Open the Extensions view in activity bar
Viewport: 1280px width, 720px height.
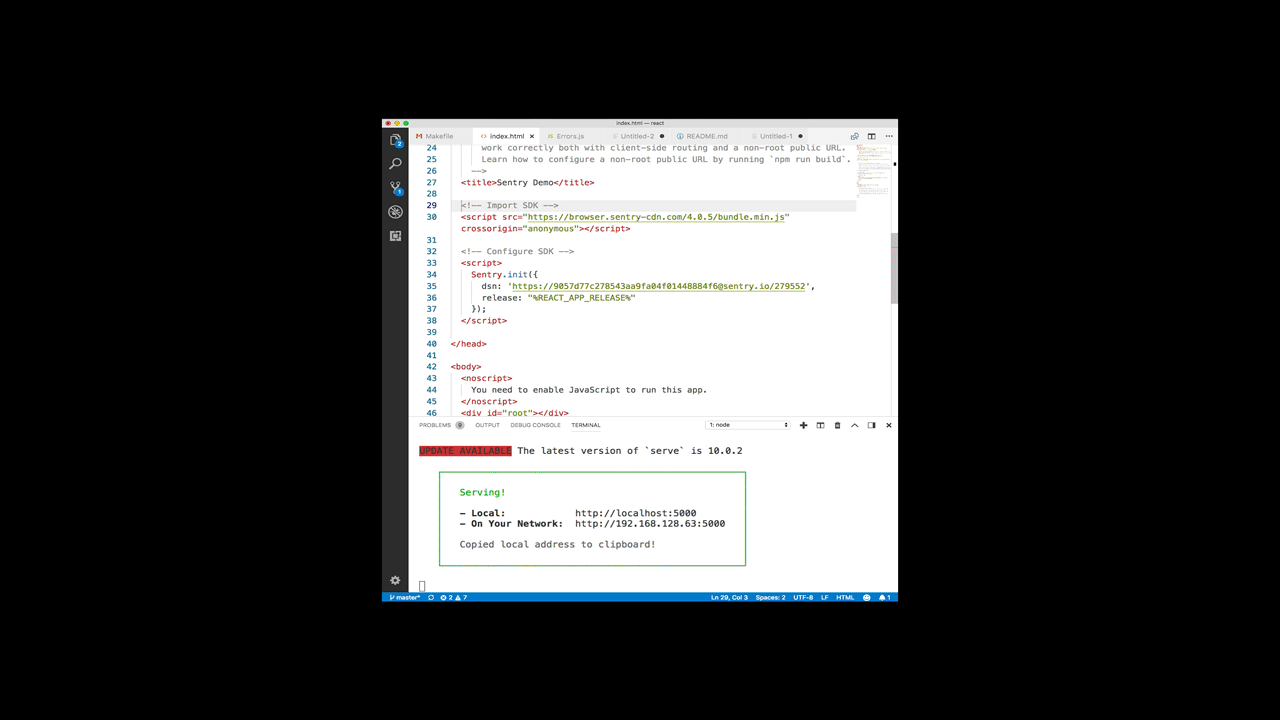pos(395,236)
